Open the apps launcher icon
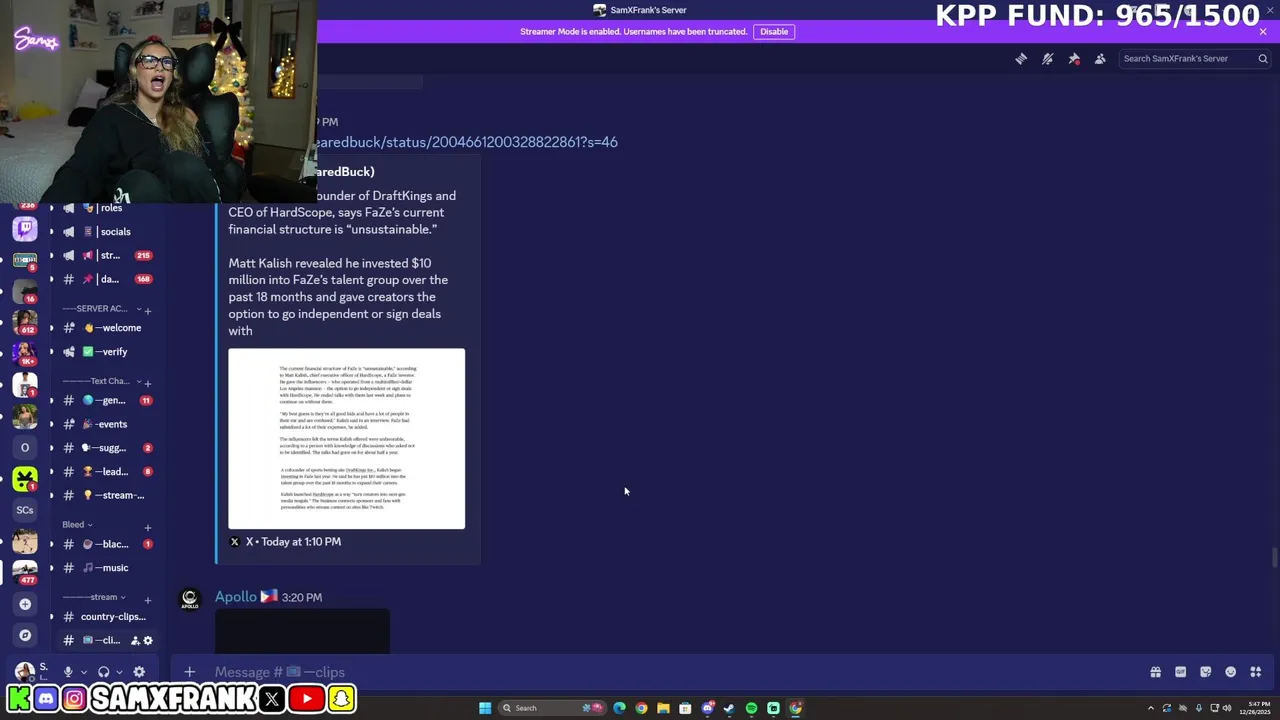The width and height of the screenshot is (1280, 720). click(1255, 672)
